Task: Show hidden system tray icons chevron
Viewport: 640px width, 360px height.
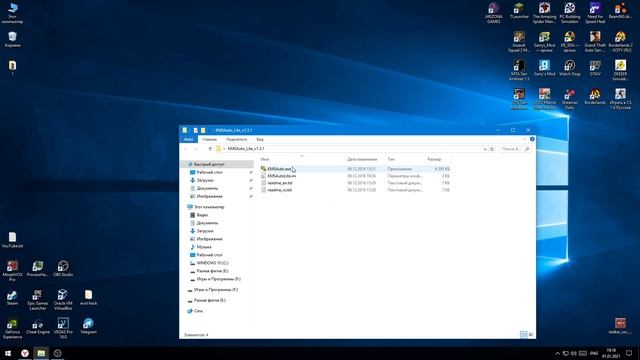Action: click(557, 353)
